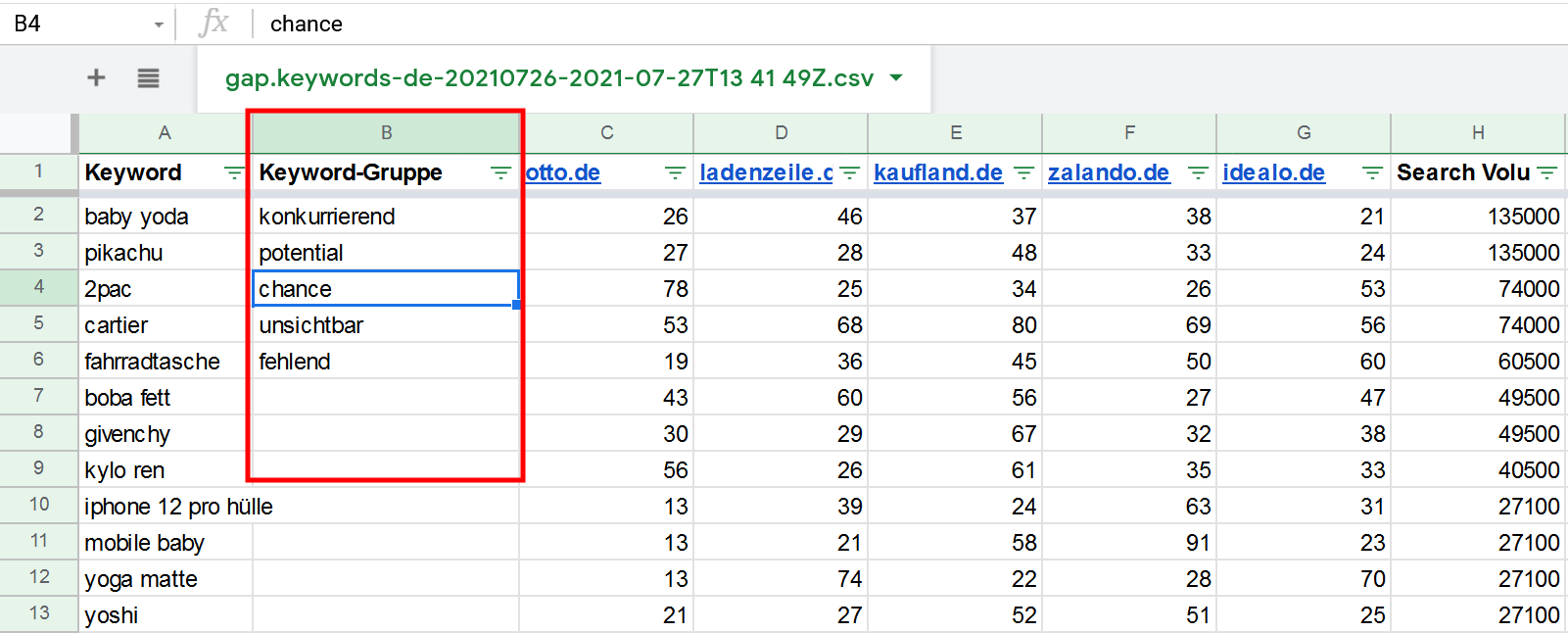Expand the sheet tab dropdown arrow
Image resolution: width=1568 pixels, height=633 pixels.
(x=896, y=77)
